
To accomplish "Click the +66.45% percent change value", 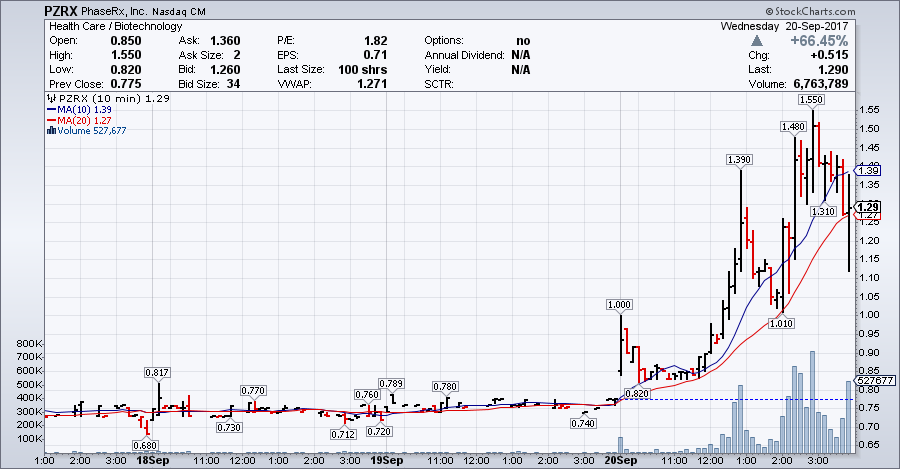I will 818,41.
